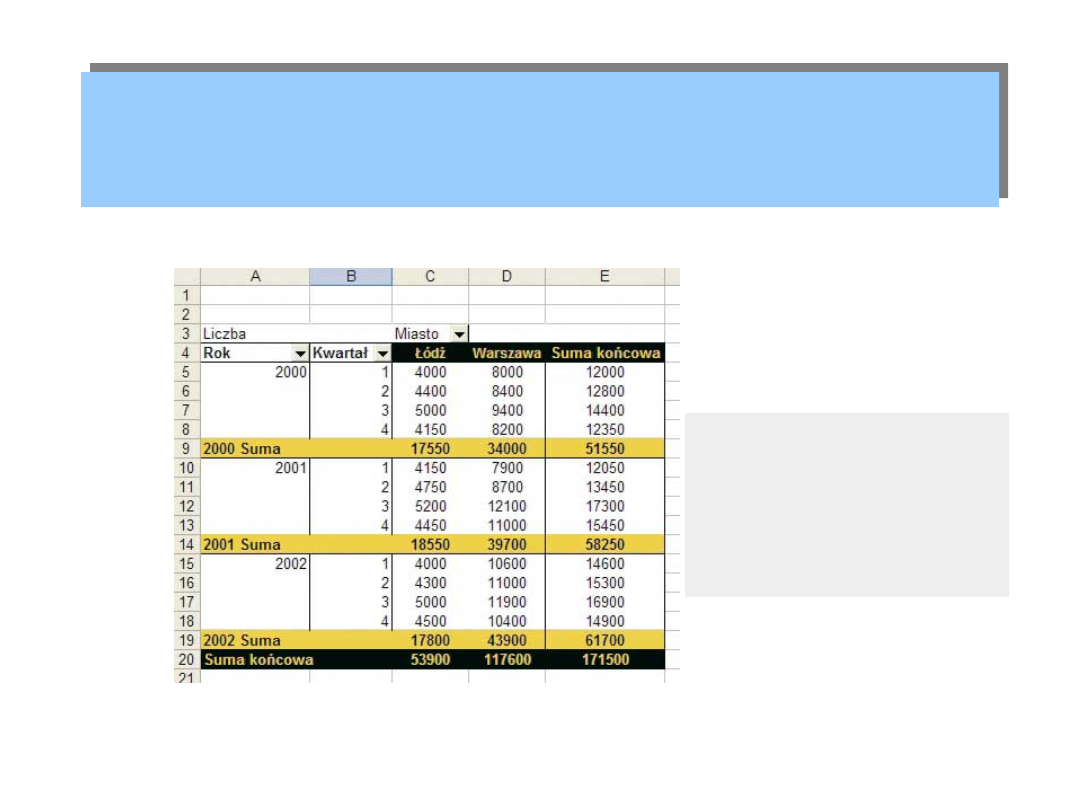Viewport: 1080px width, 810px height.
Task: Select column A header
Action: pos(255,277)
